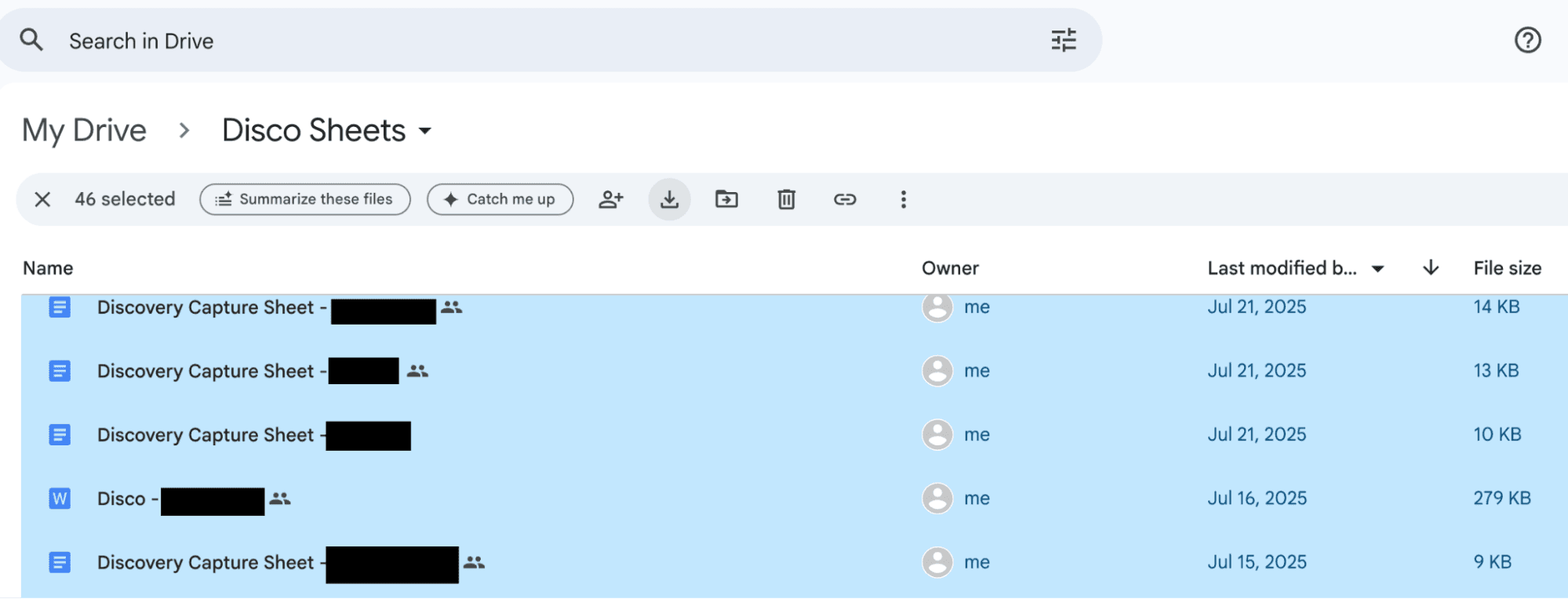Click the Share people icon

[x=610, y=199]
